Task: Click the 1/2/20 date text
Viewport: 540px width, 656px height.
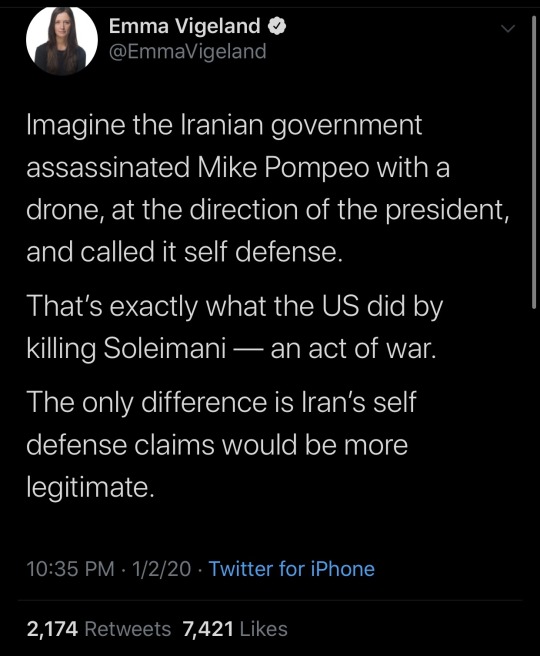Action: pos(161,569)
